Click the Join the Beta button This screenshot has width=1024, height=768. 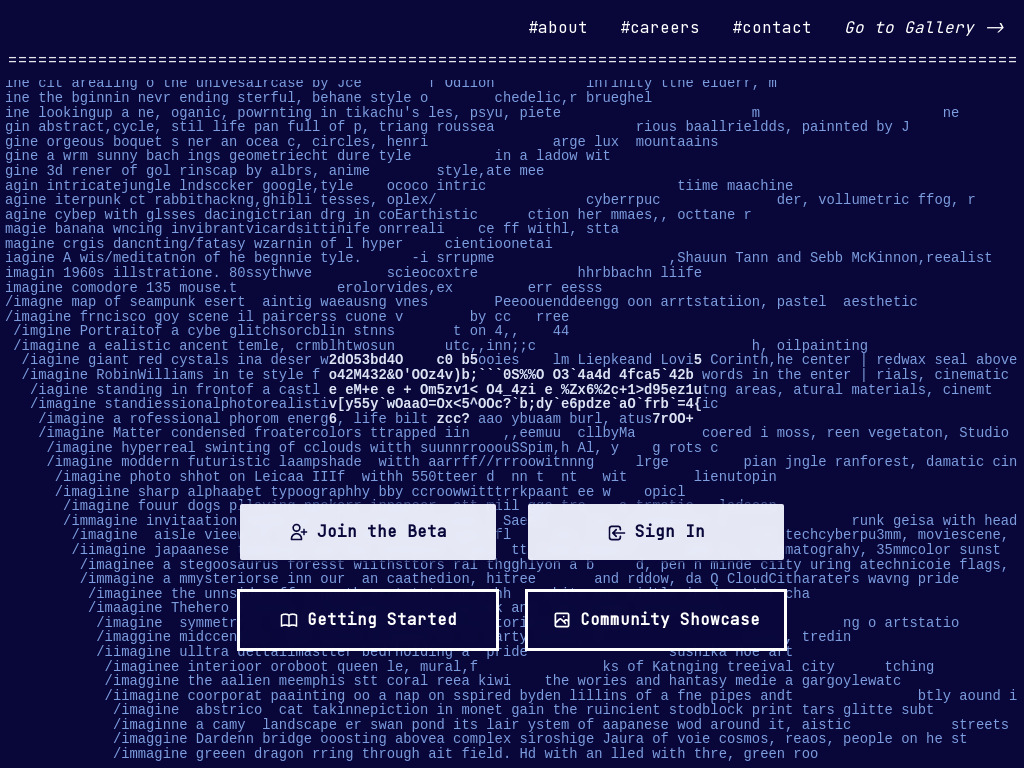tap(368, 532)
